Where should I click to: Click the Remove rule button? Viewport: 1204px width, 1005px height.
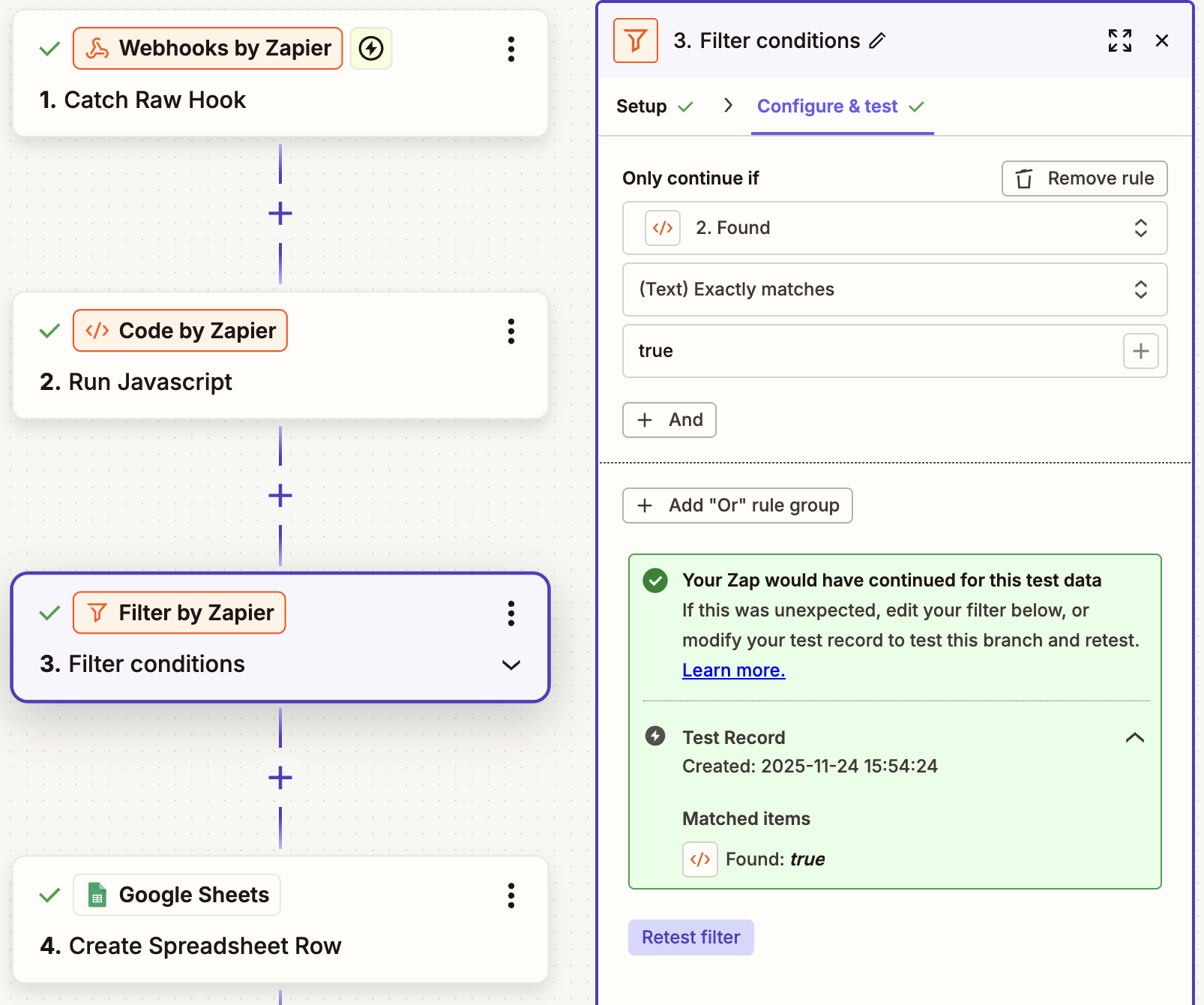[1085, 178]
